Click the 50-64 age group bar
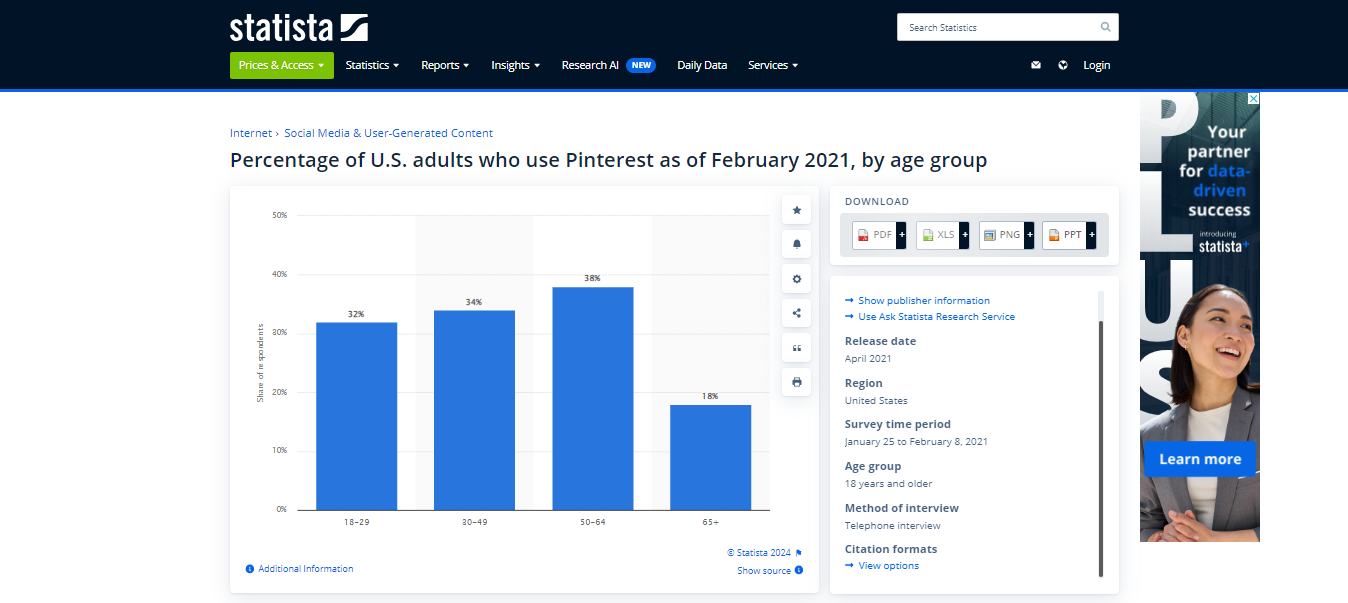The height and width of the screenshot is (603, 1348). (x=592, y=398)
